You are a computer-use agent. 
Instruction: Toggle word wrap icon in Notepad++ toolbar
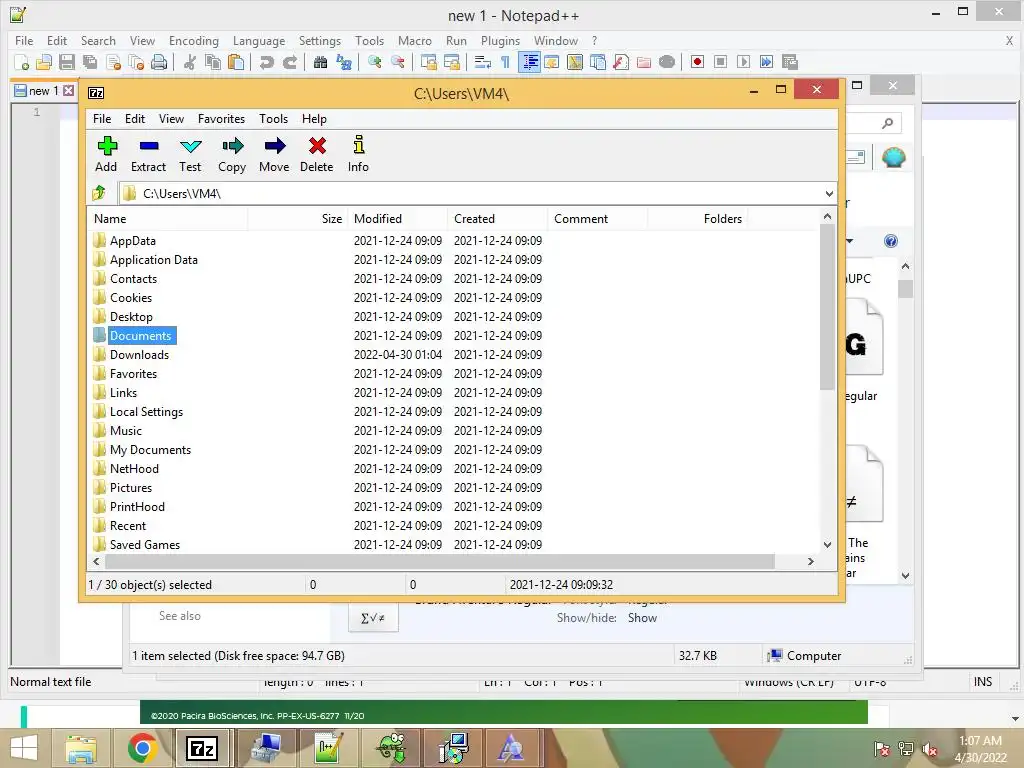[x=483, y=62]
